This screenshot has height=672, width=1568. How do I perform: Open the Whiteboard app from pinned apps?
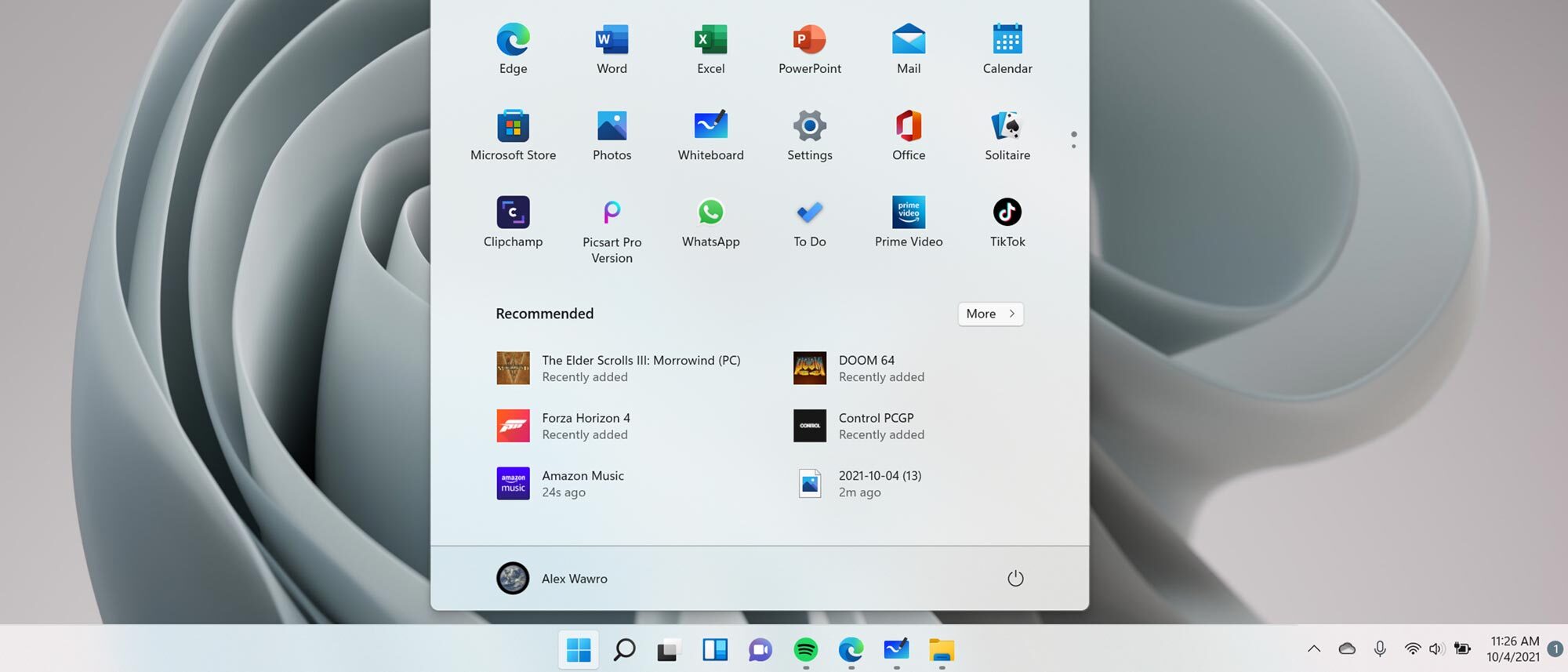710,136
